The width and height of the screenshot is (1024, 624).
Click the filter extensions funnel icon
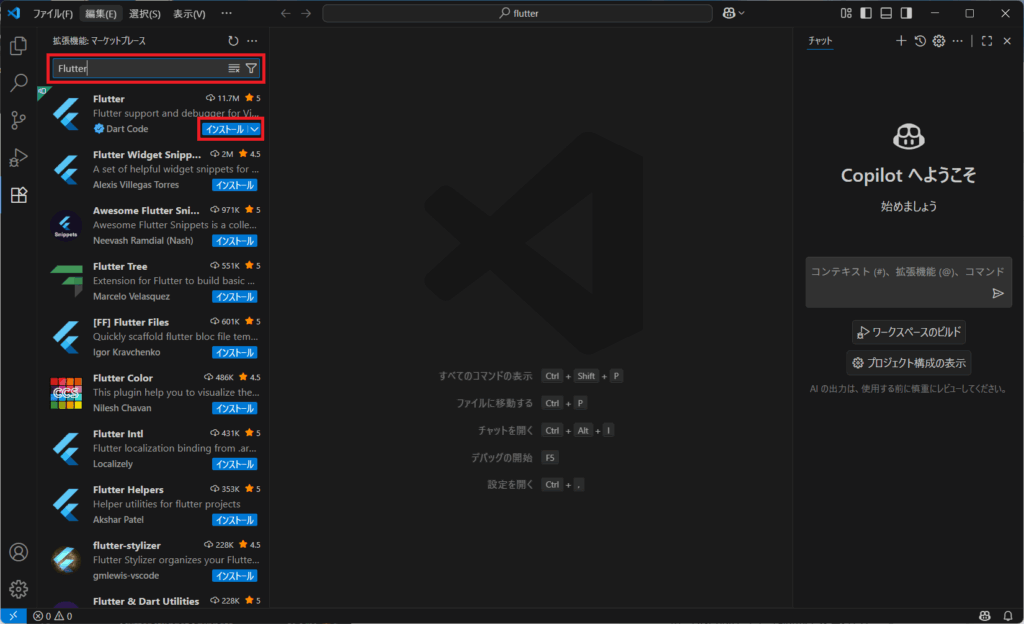[251, 69]
